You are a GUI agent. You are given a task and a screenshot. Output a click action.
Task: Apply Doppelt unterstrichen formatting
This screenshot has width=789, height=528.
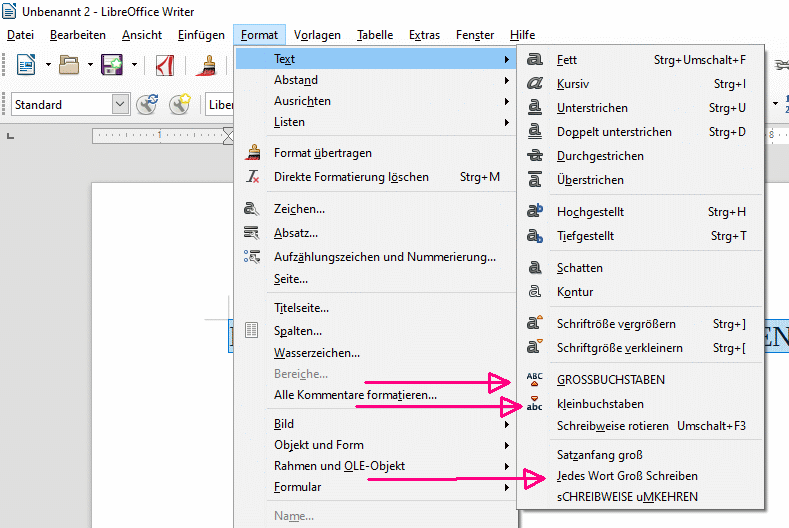641,132
